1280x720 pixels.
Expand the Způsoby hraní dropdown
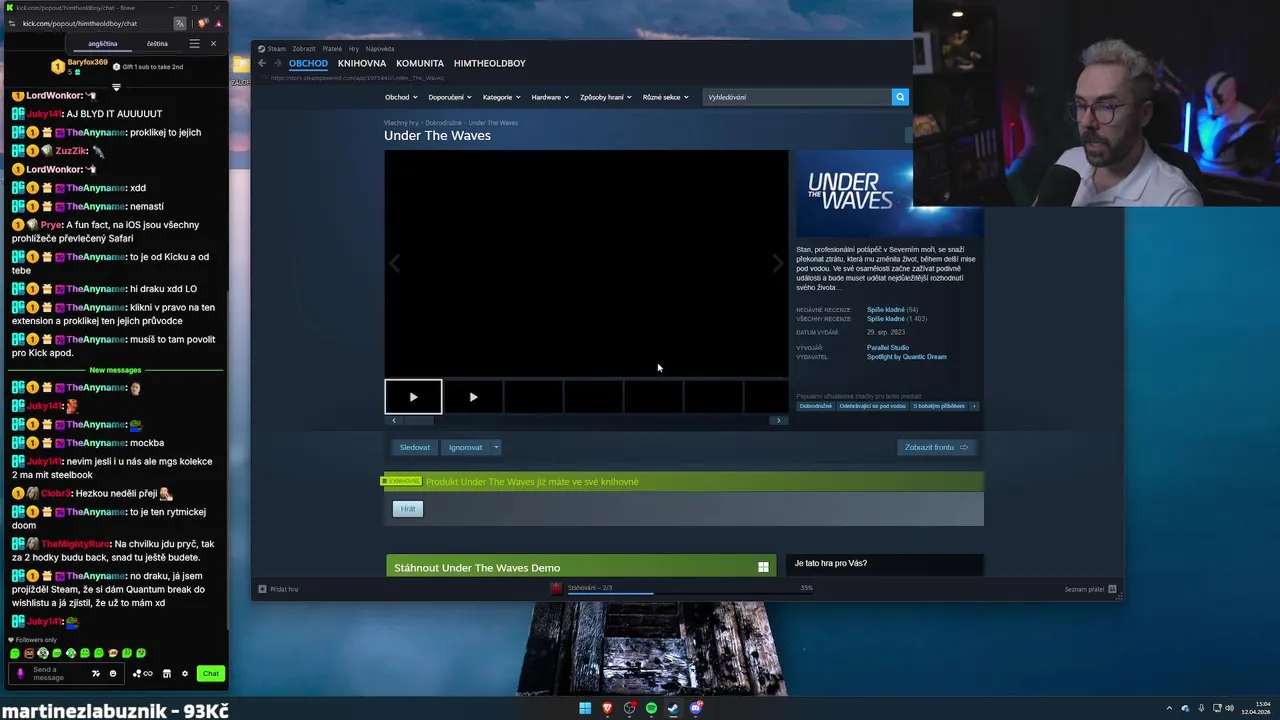[606, 97]
